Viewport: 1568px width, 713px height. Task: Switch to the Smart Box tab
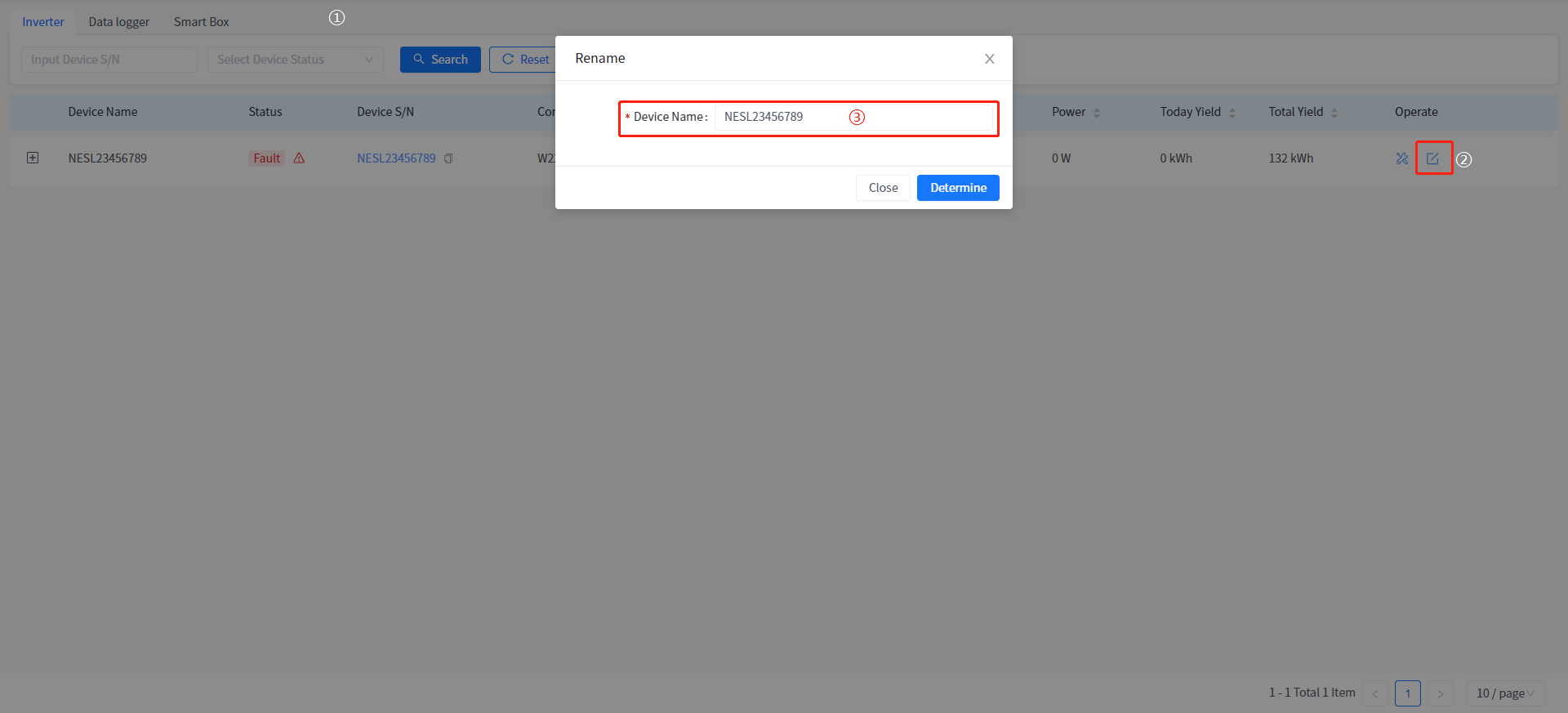point(201,22)
